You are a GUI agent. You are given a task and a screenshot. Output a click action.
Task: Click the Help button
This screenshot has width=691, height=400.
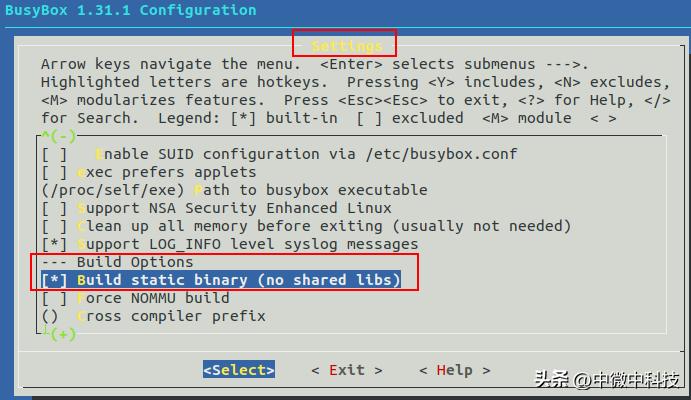click(454, 370)
